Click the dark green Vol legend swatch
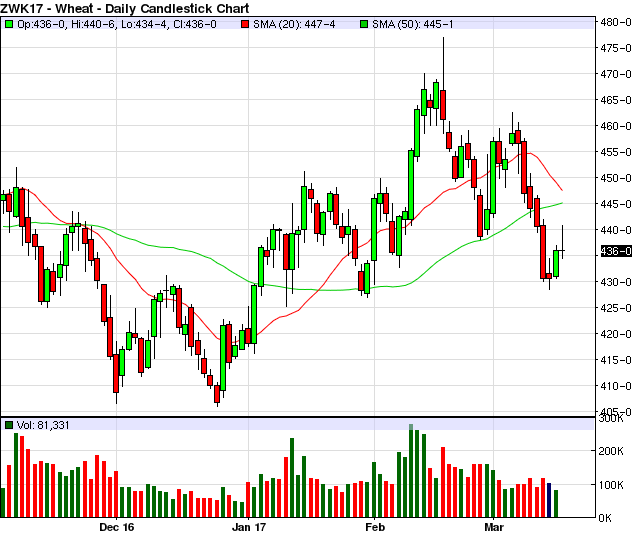640x536 pixels. pyautogui.click(x=9, y=425)
